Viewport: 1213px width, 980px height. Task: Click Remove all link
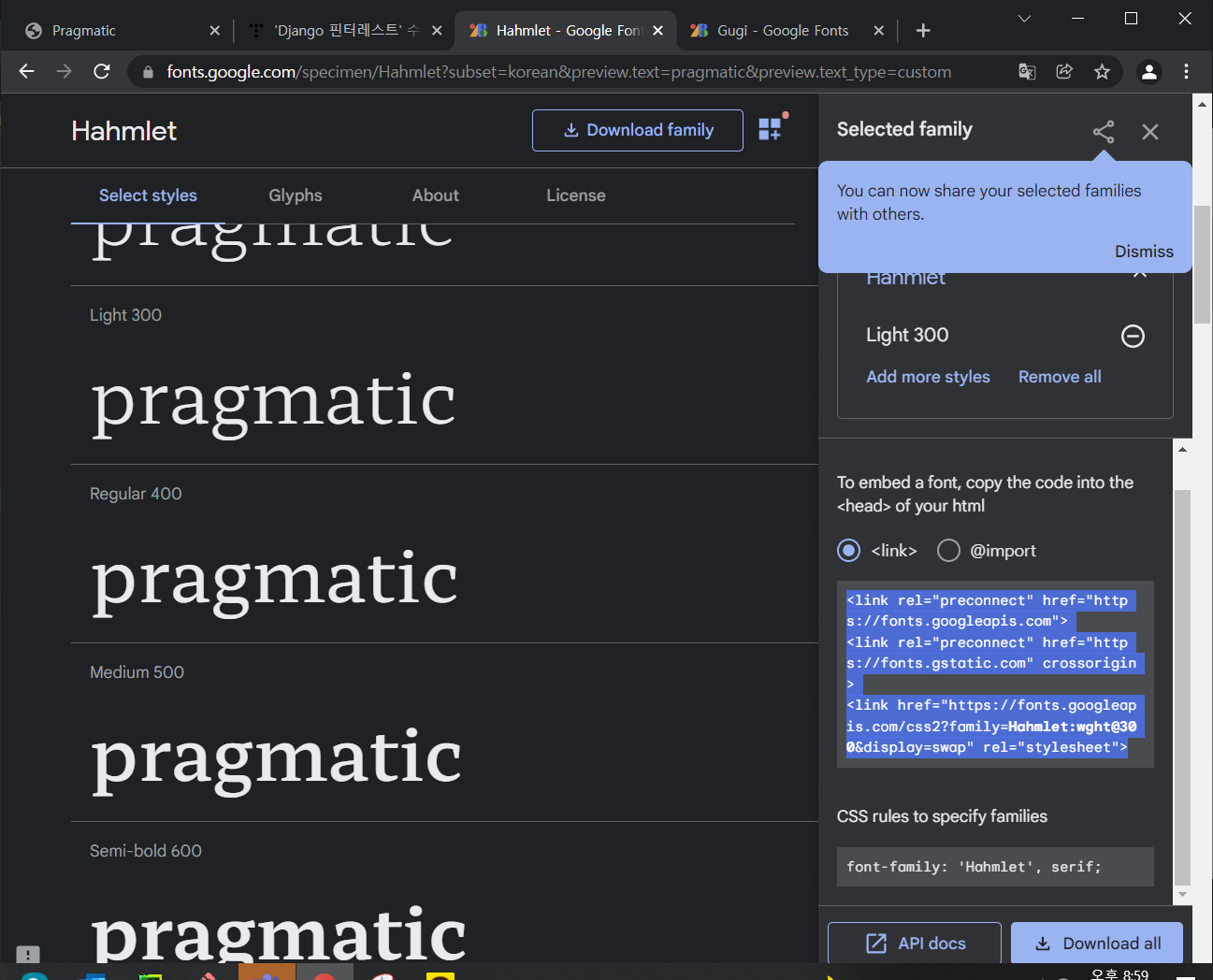1060,377
